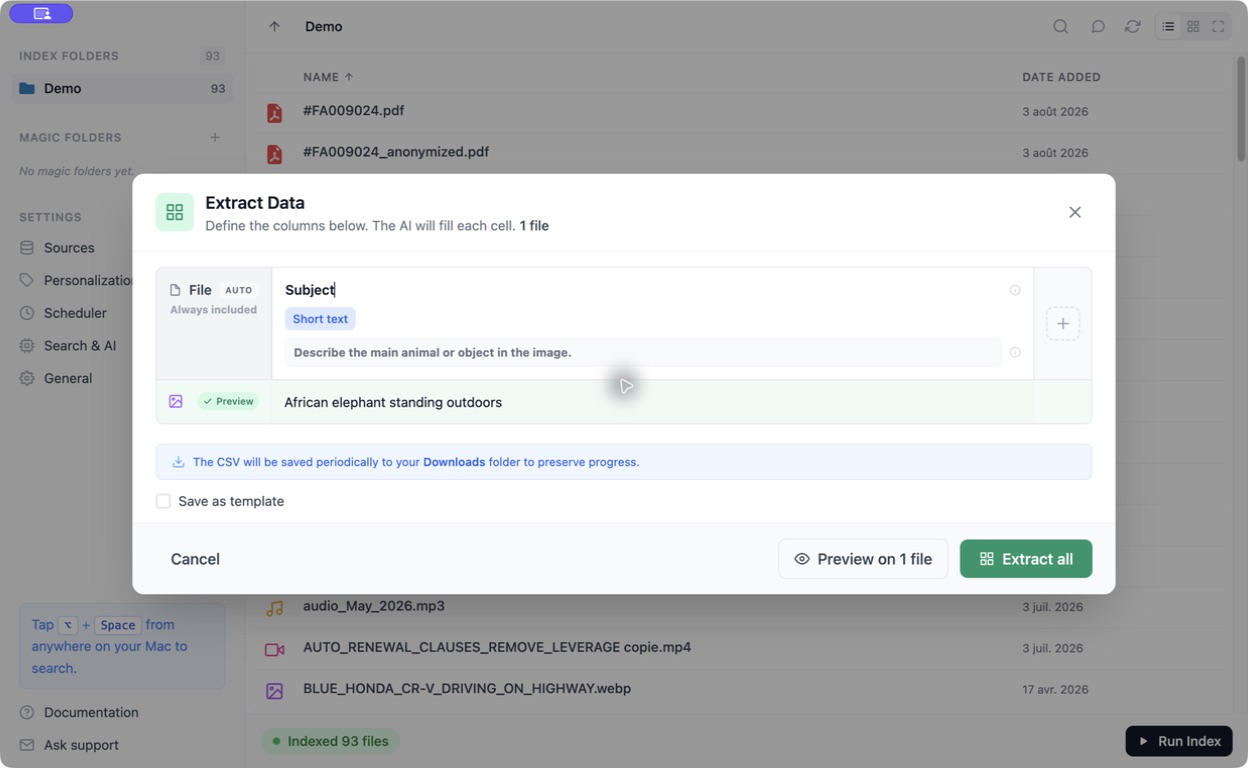
Task: Switch to grid view icon
Action: [x=1193, y=27]
